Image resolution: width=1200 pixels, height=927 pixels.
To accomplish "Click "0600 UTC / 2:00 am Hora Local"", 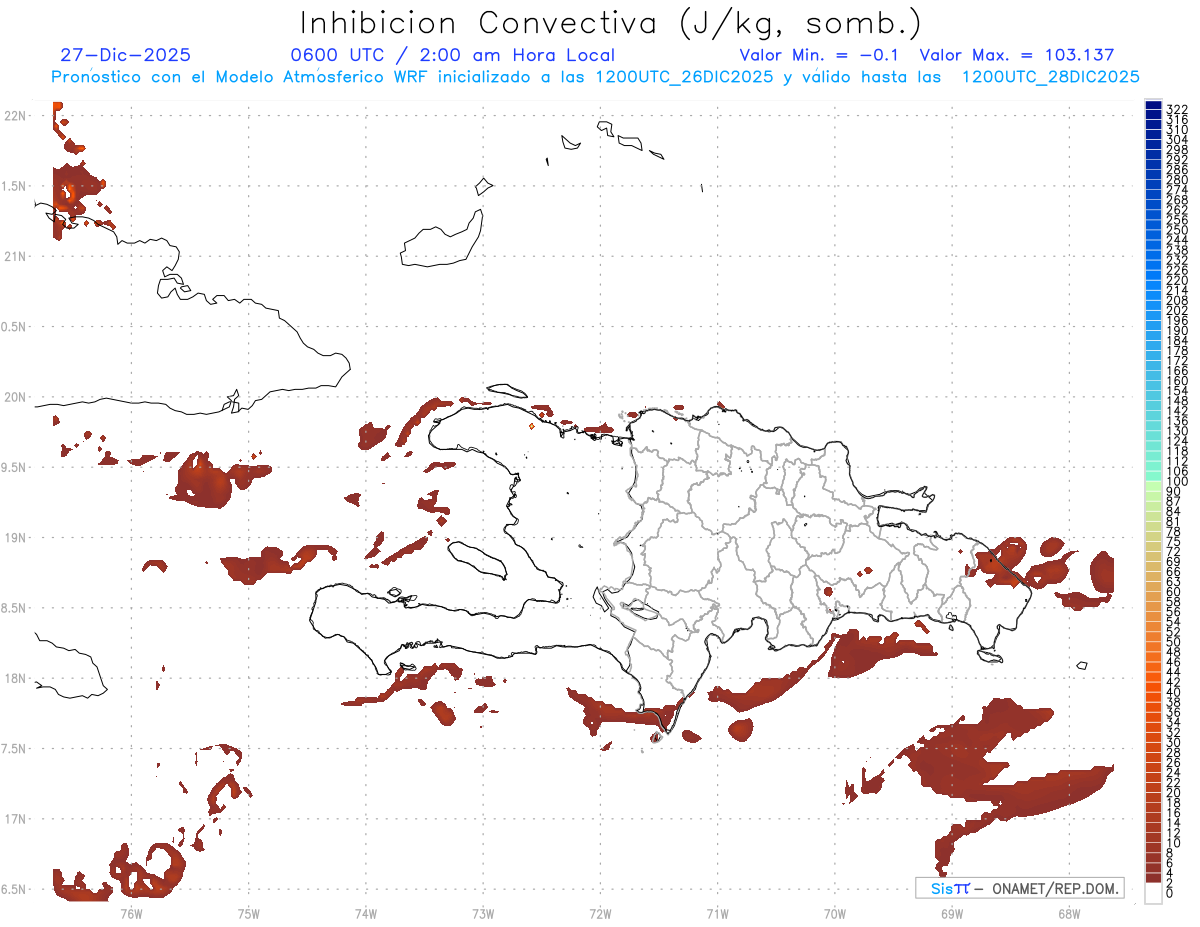I will (x=453, y=55).
